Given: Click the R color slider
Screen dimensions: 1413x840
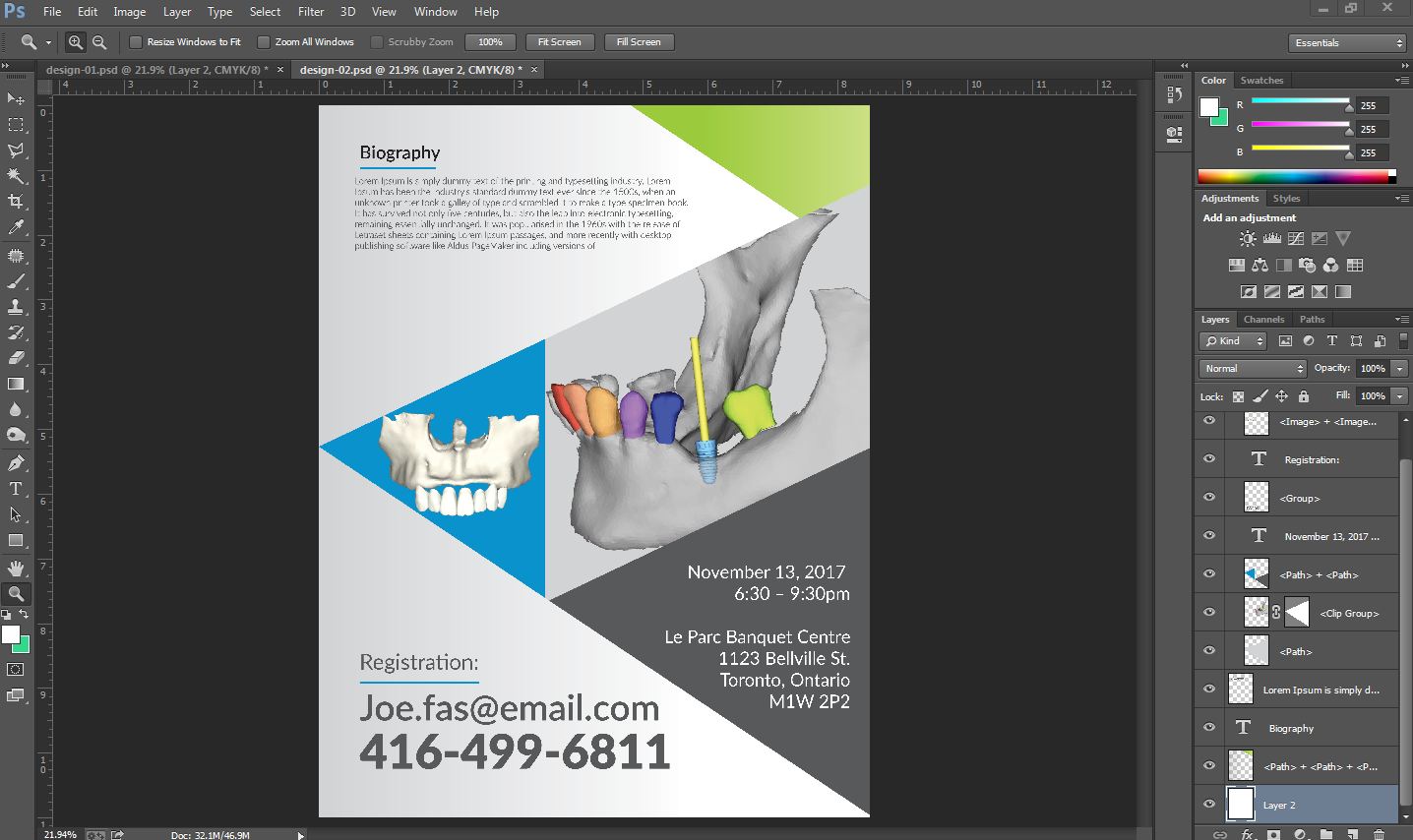Looking at the screenshot, I should click(1300, 101).
